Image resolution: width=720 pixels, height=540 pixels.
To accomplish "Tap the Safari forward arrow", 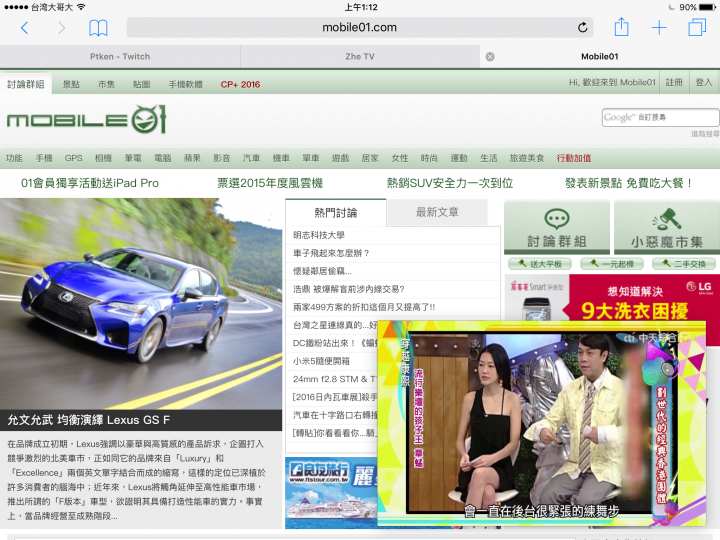I will click(61, 28).
